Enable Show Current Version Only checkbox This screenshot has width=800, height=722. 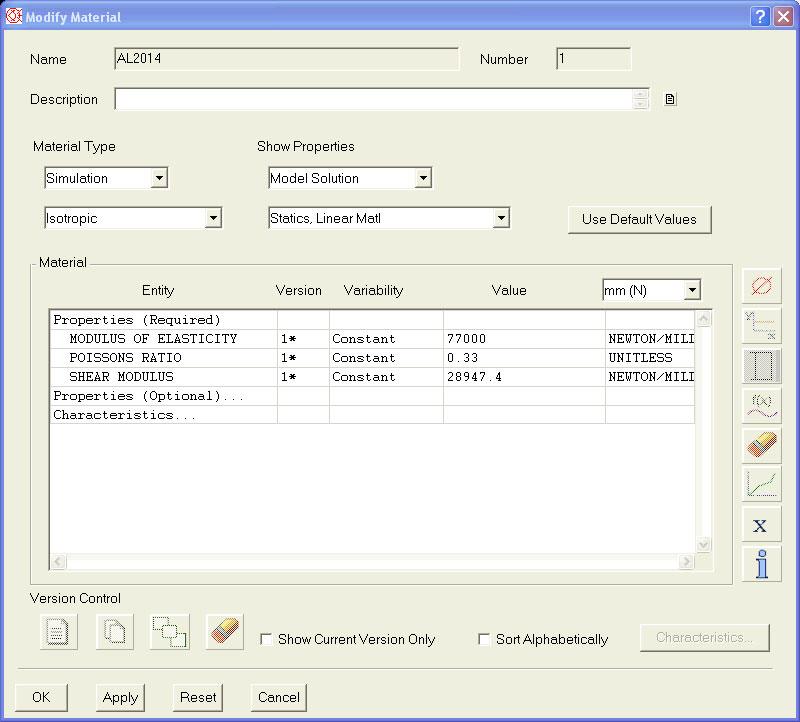click(x=266, y=639)
